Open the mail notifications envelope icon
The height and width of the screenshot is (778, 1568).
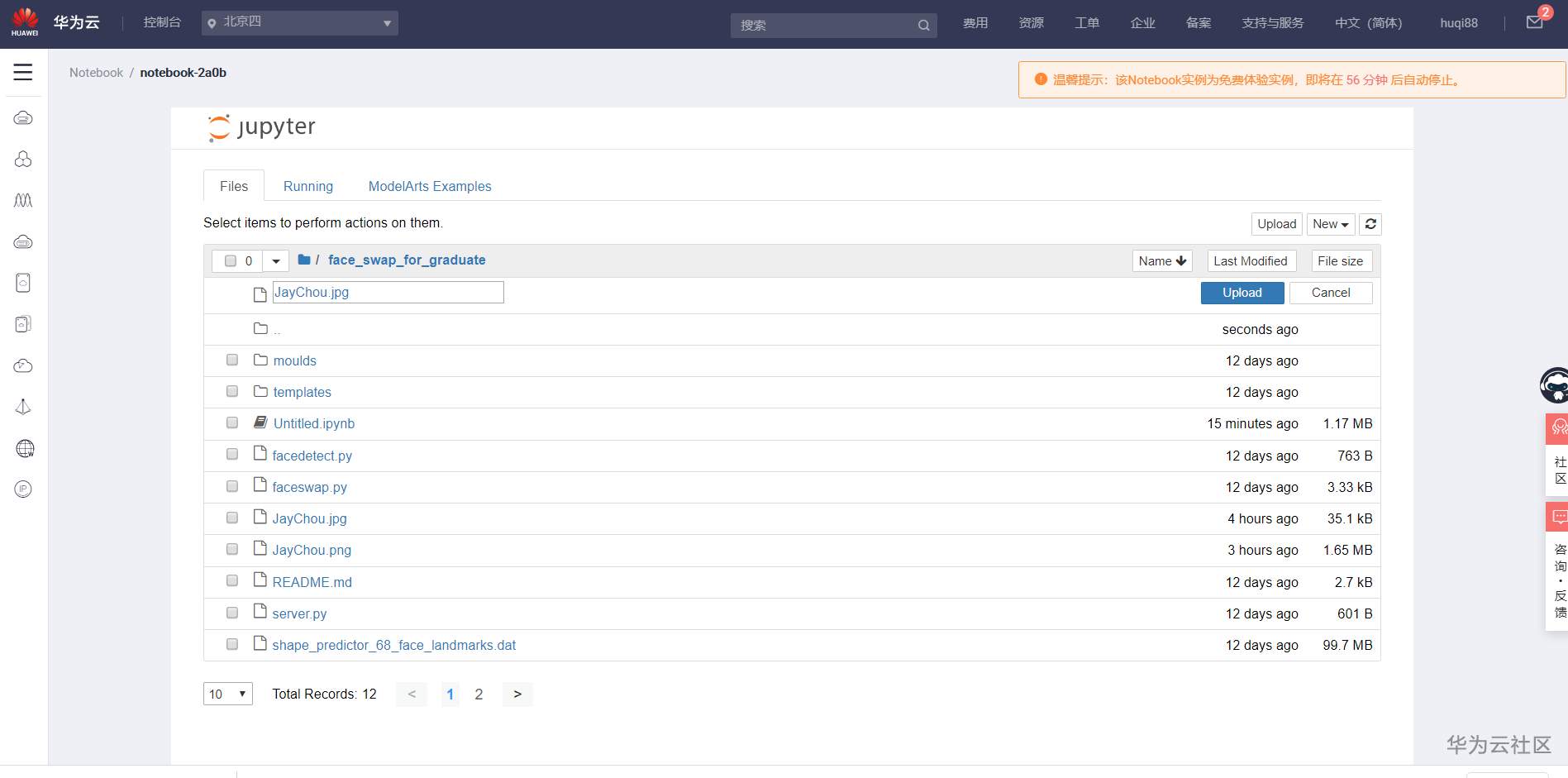(1534, 22)
